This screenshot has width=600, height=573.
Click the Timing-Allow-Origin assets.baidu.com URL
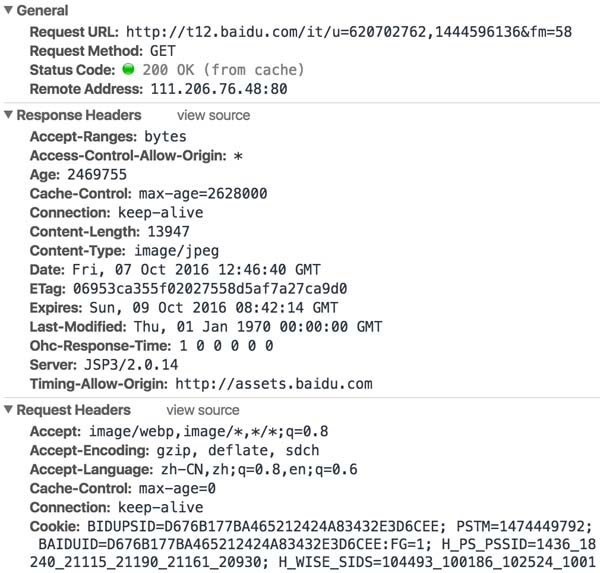point(273,383)
